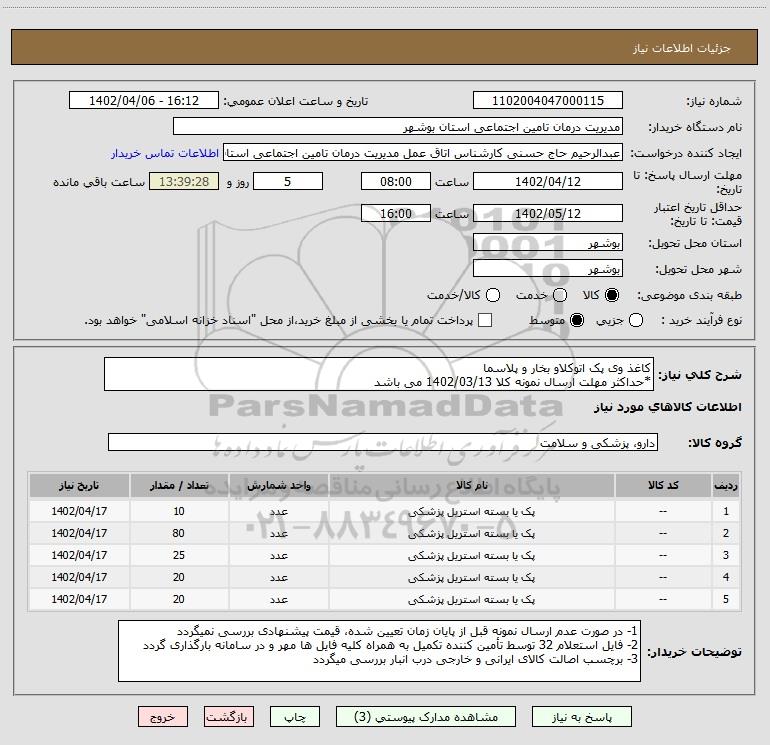
Task: Click the buyer organization name field
Action: [398, 127]
